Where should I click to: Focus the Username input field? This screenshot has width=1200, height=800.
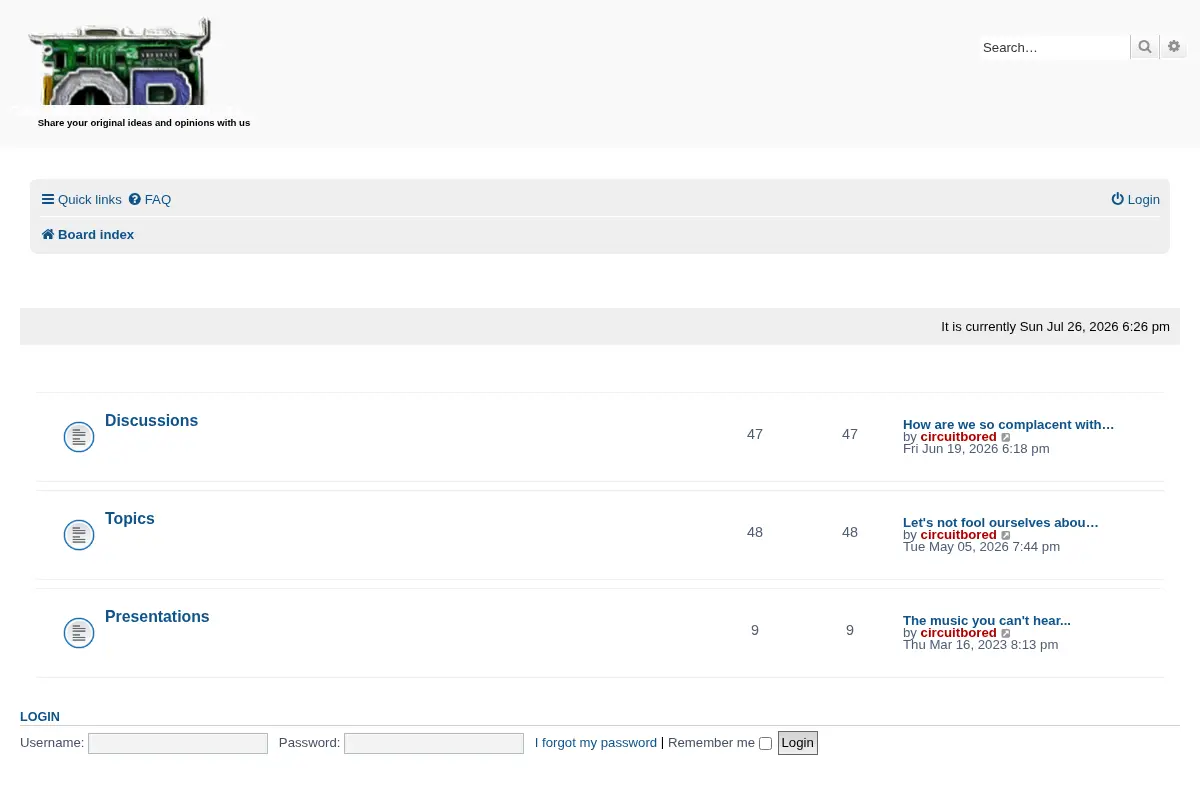[178, 743]
